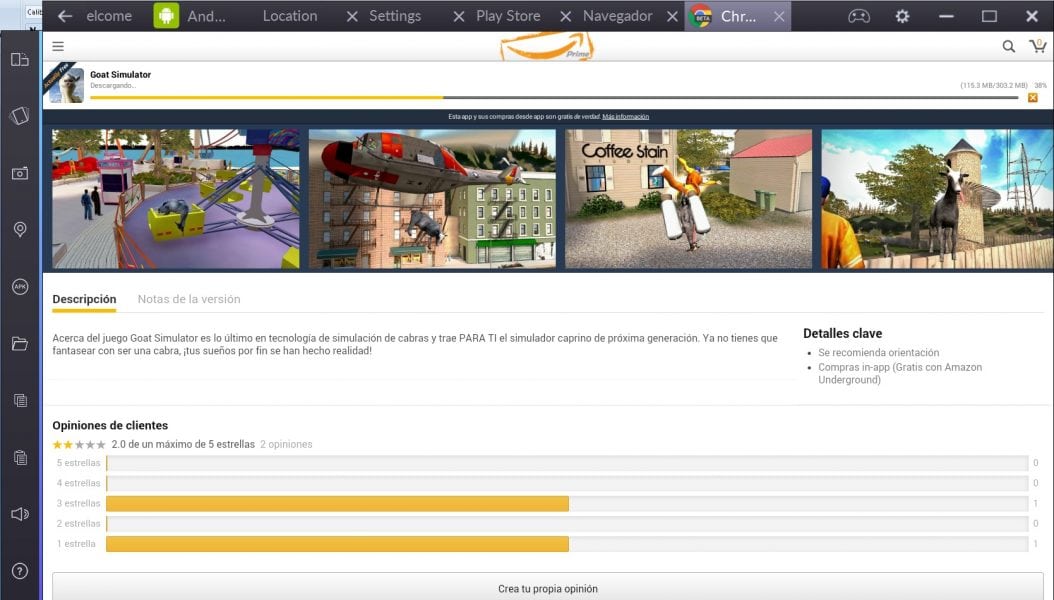Image resolution: width=1054 pixels, height=600 pixels.
Task: Click the multi-window sidebar icon
Action: pyautogui.click(x=19, y=60)
